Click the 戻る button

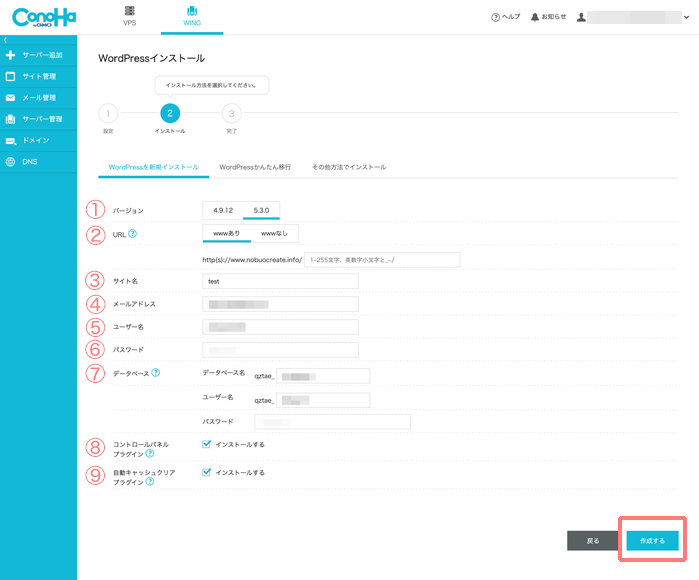click(x=592, y=541)
